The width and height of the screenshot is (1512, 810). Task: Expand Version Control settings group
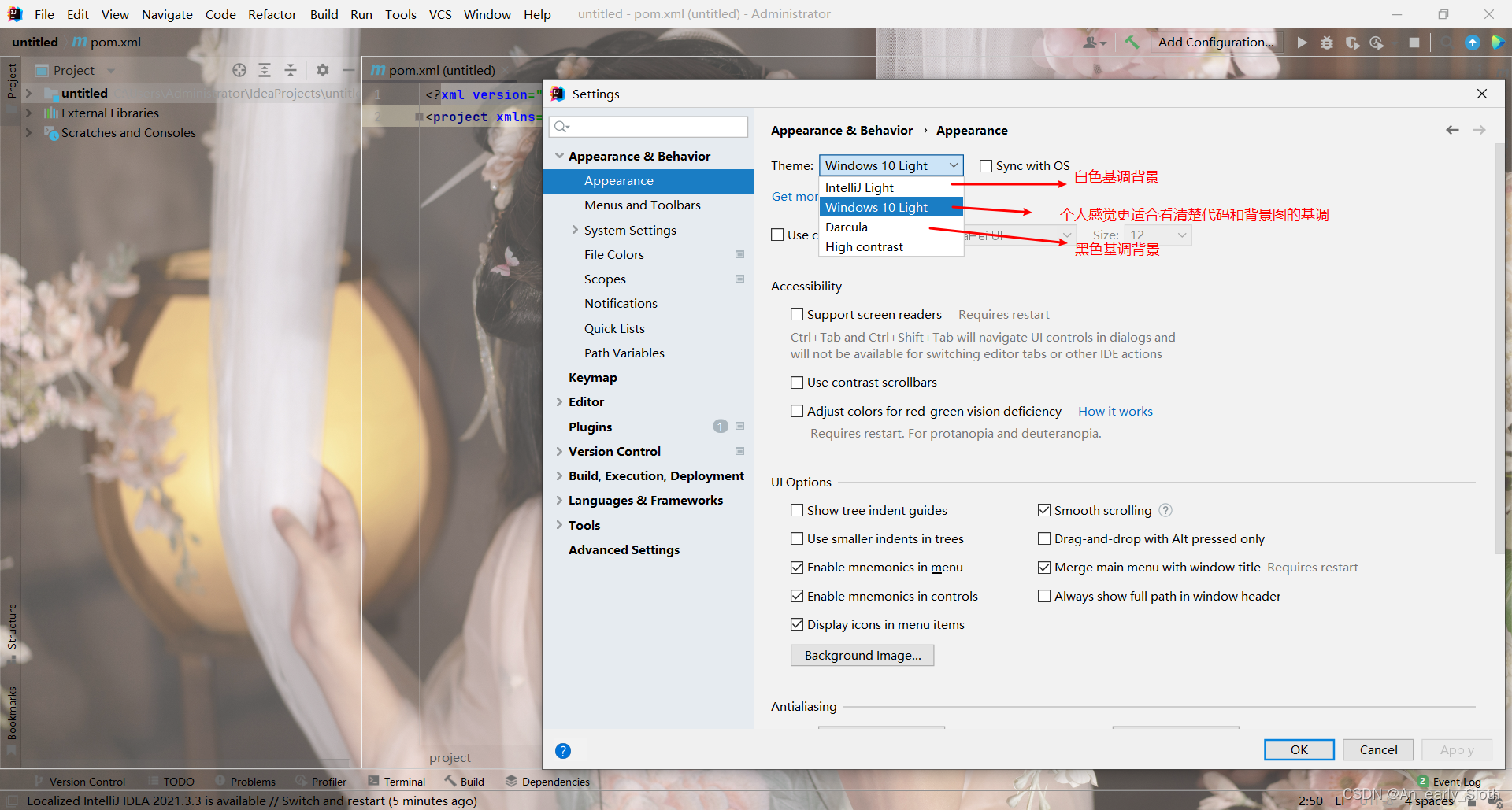click(559, 451)
